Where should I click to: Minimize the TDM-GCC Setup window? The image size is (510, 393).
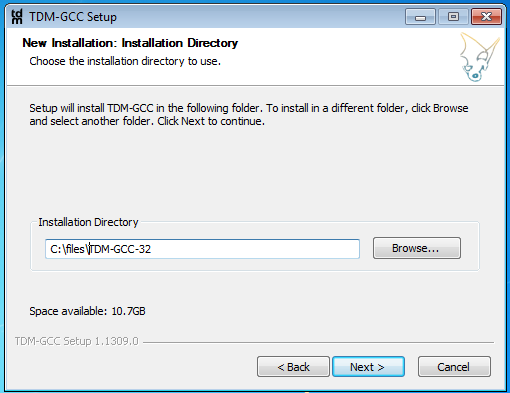(x=420, y=17)
